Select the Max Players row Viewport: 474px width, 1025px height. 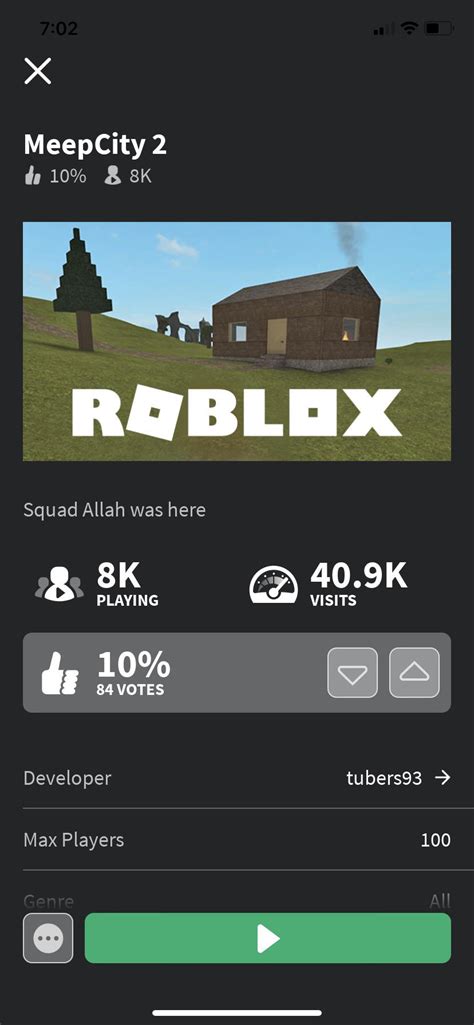(x=237, y=839)
